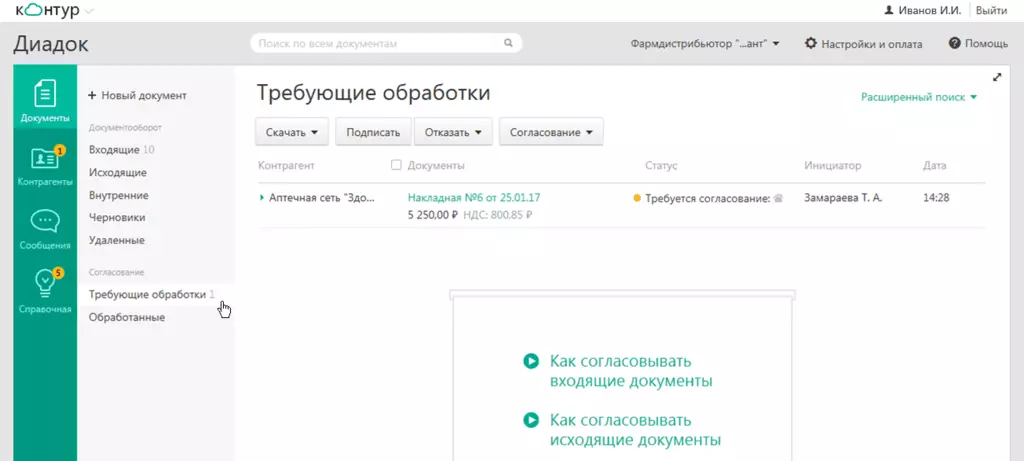Click the Настройки и оплата gear icon
This screenshot has height=461, width=1024.
pyautogui.click(x=810, y=44)
